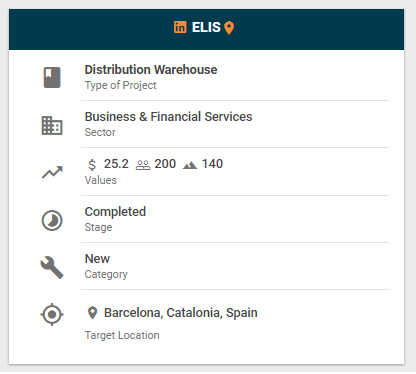Open the LinkedIn icon next to ELIS
This screenshot has width=416, height=374.
tap(180, 27)
